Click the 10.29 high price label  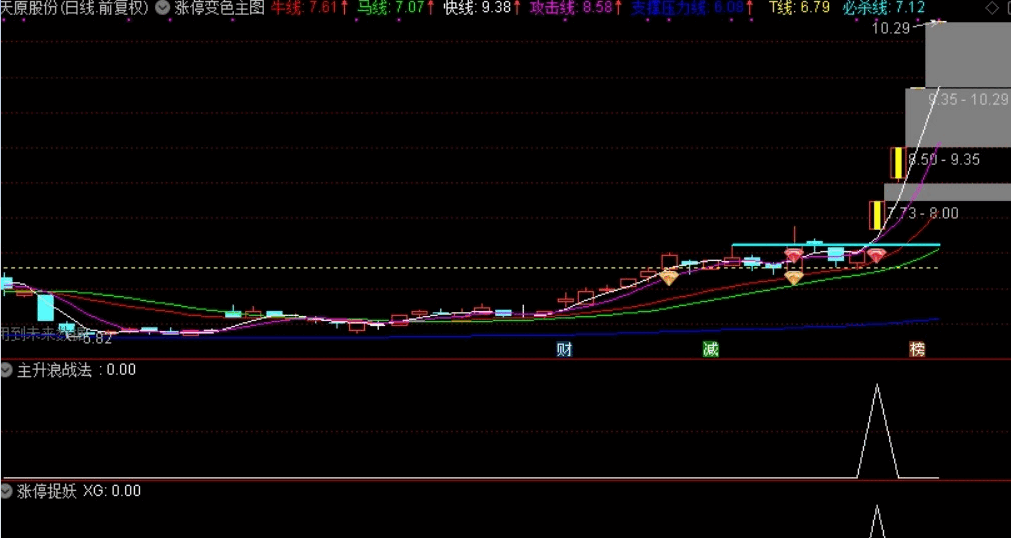pyautogui.click(x=890, y=28)
